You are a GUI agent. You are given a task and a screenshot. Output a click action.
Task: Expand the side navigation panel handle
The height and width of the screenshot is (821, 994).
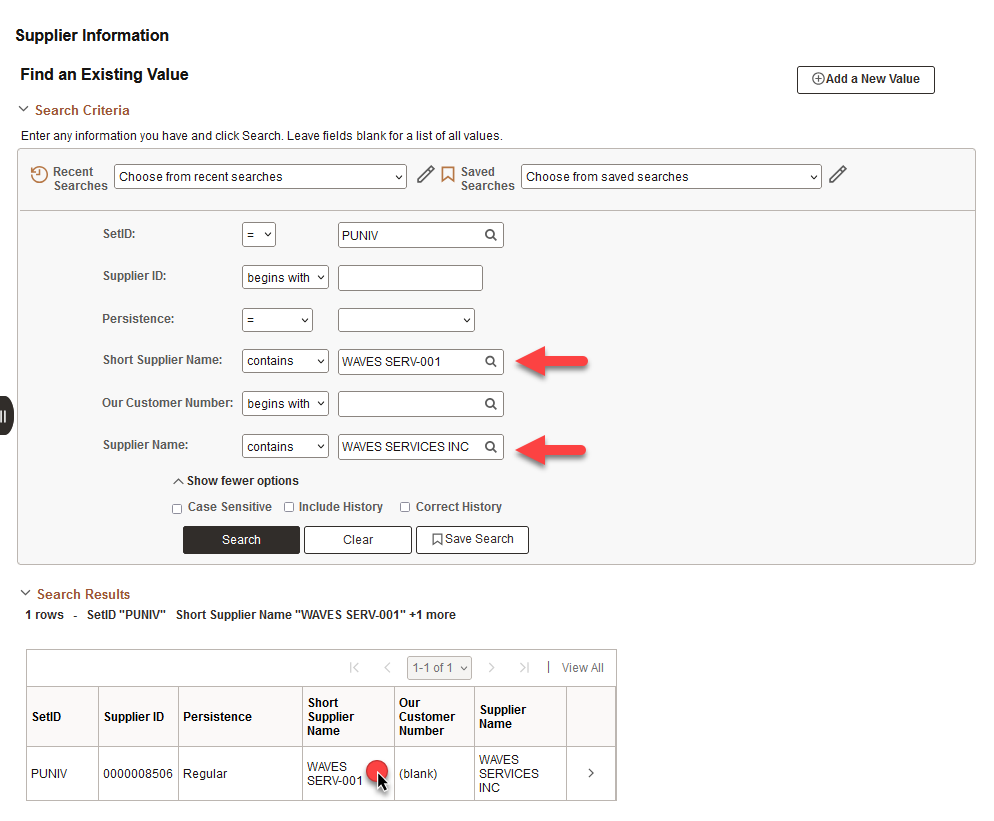(x=5, y=415)
